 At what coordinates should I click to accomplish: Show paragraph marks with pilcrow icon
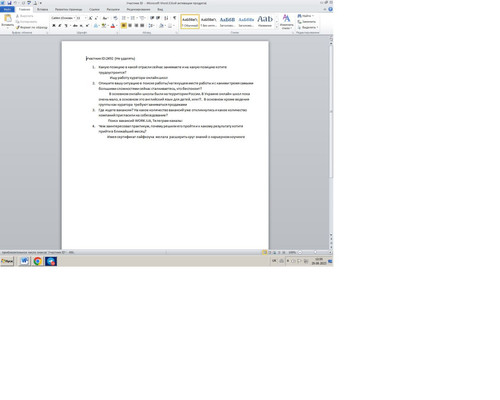coord(174,18)
